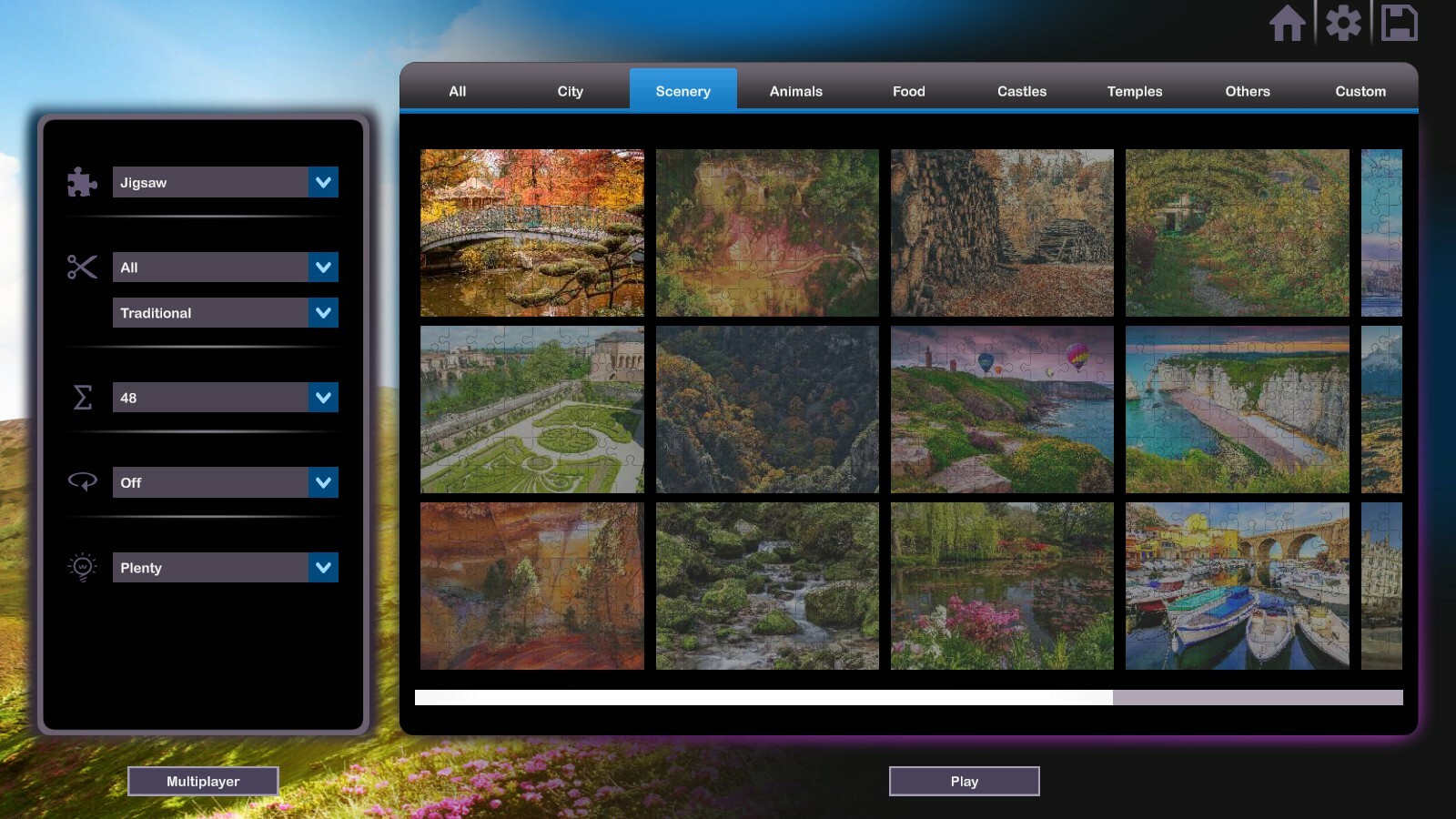Image resolution: width=1456 pixels, height=819 pixels.
Task: Select the Custom tab
Action: (1360, 91)
